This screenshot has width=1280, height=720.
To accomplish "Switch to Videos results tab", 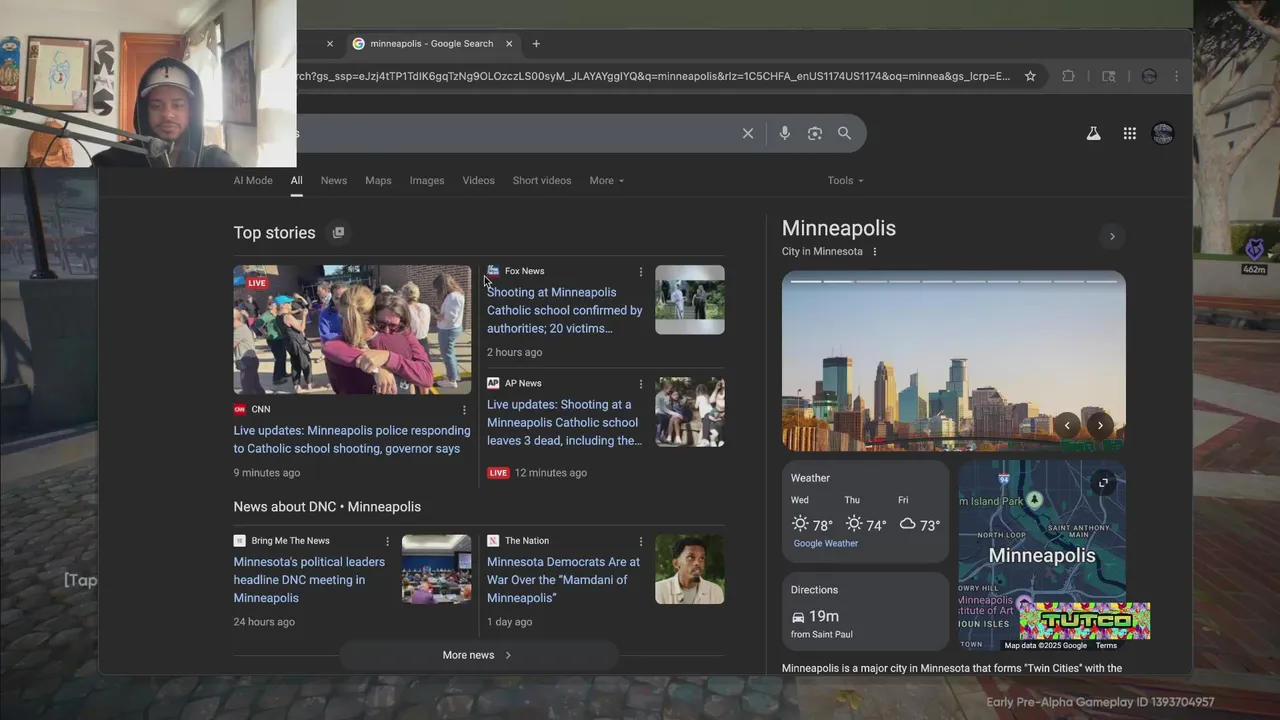I will pyautogui.click(x=479, y=181).
